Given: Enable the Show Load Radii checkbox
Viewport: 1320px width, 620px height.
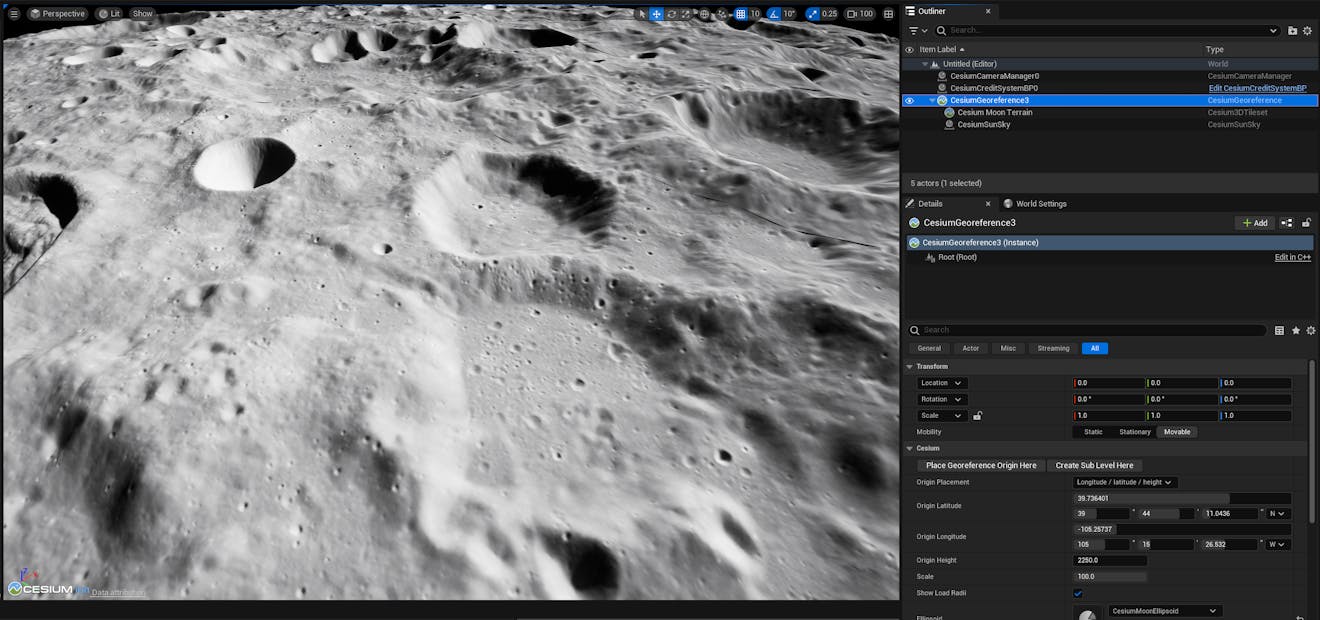Looking at the screenshot, I should [x=1078, y=593].
